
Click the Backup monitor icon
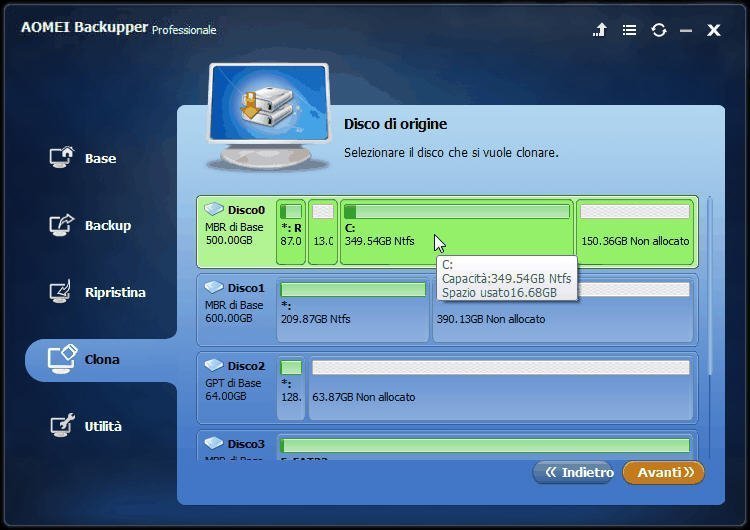62,225
